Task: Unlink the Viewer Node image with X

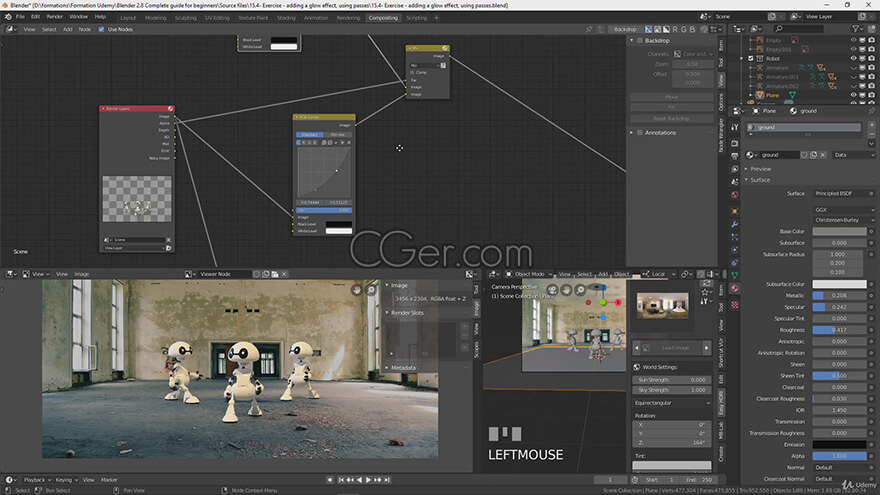Action: point(285,274)
